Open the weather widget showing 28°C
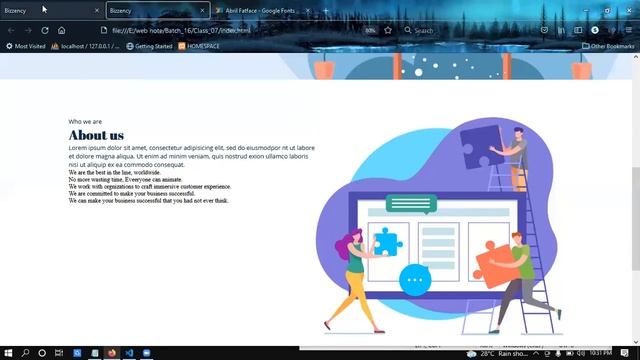Image resolution: width=640 pixels, height=360 pixels. [498, 353]
